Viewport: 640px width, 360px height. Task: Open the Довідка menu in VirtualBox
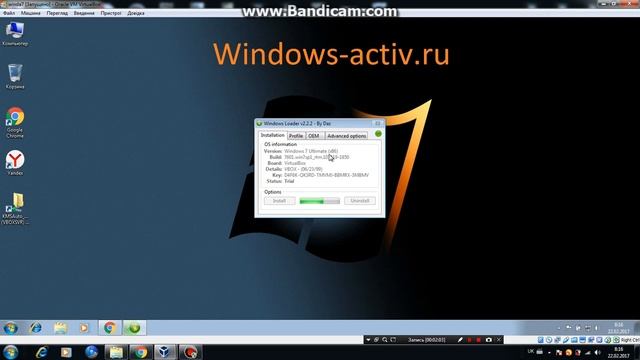[x=136, y=13]
